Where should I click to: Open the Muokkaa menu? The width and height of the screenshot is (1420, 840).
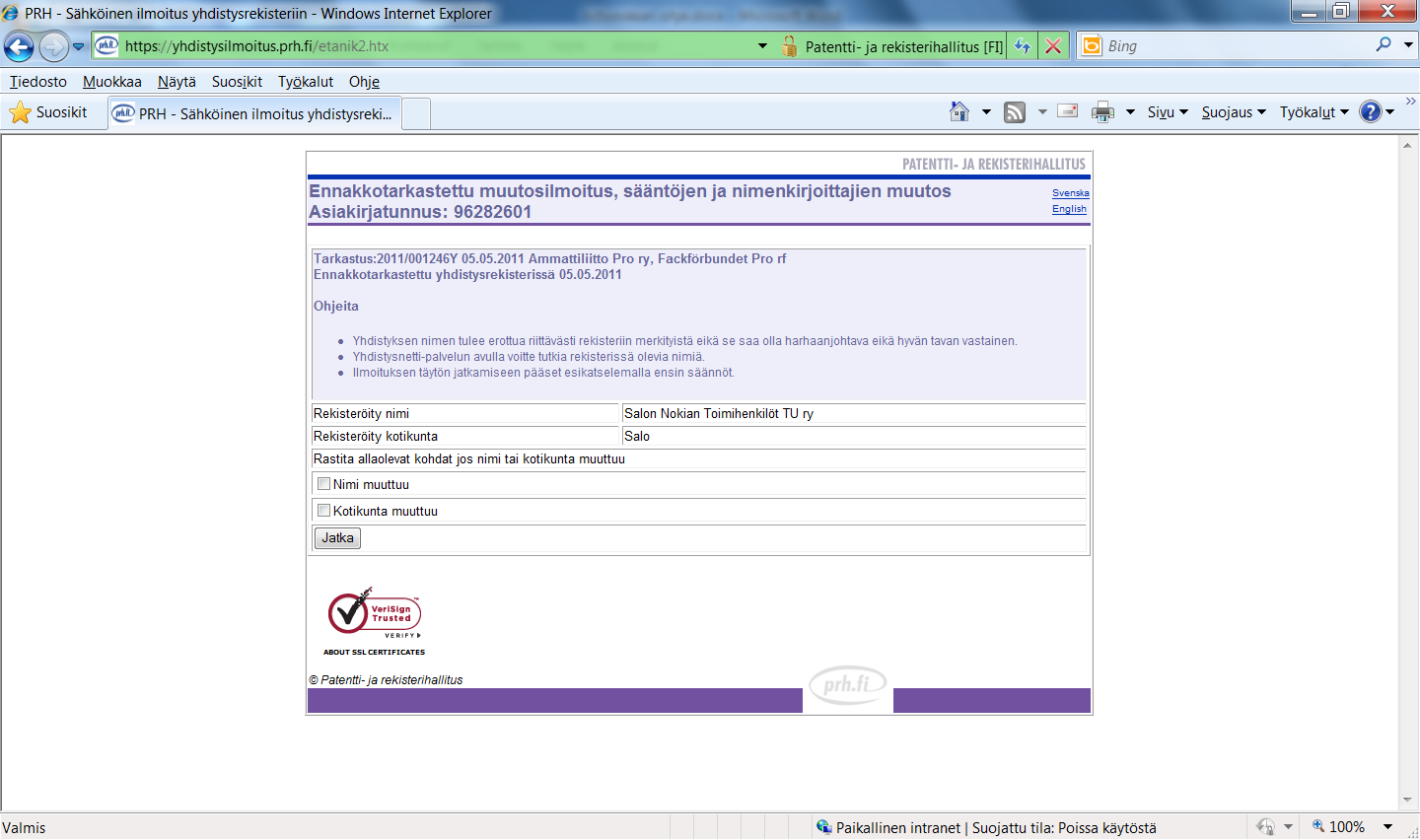point(112,82)
